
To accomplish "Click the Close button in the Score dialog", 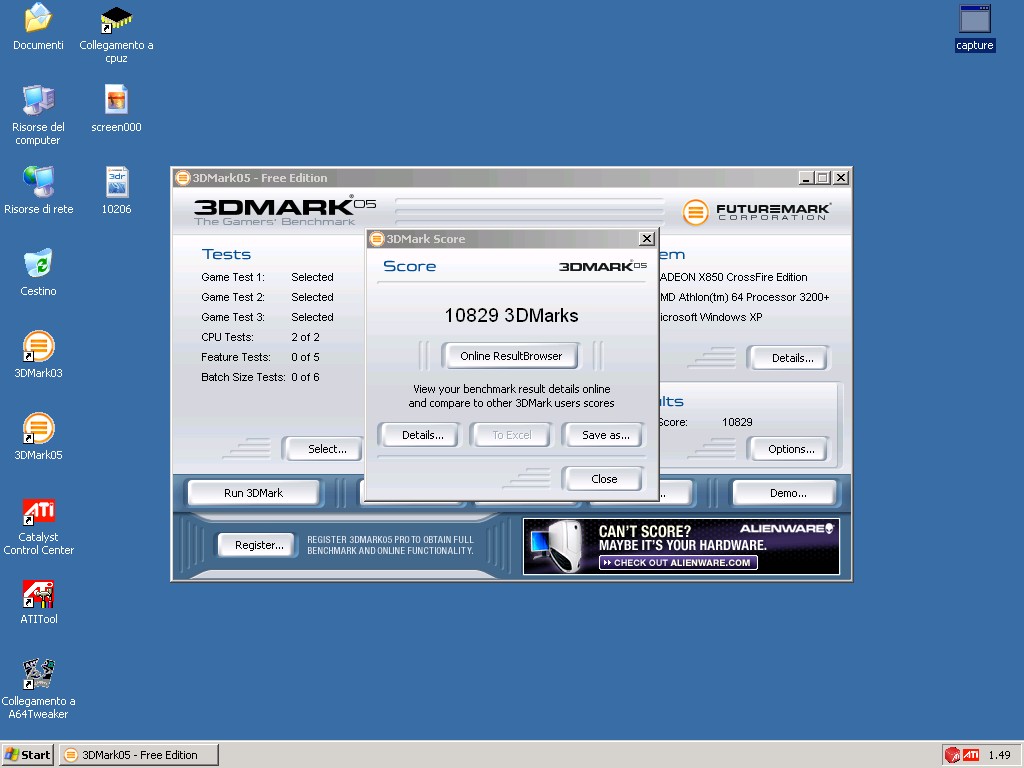I will (x=603, y=479).
